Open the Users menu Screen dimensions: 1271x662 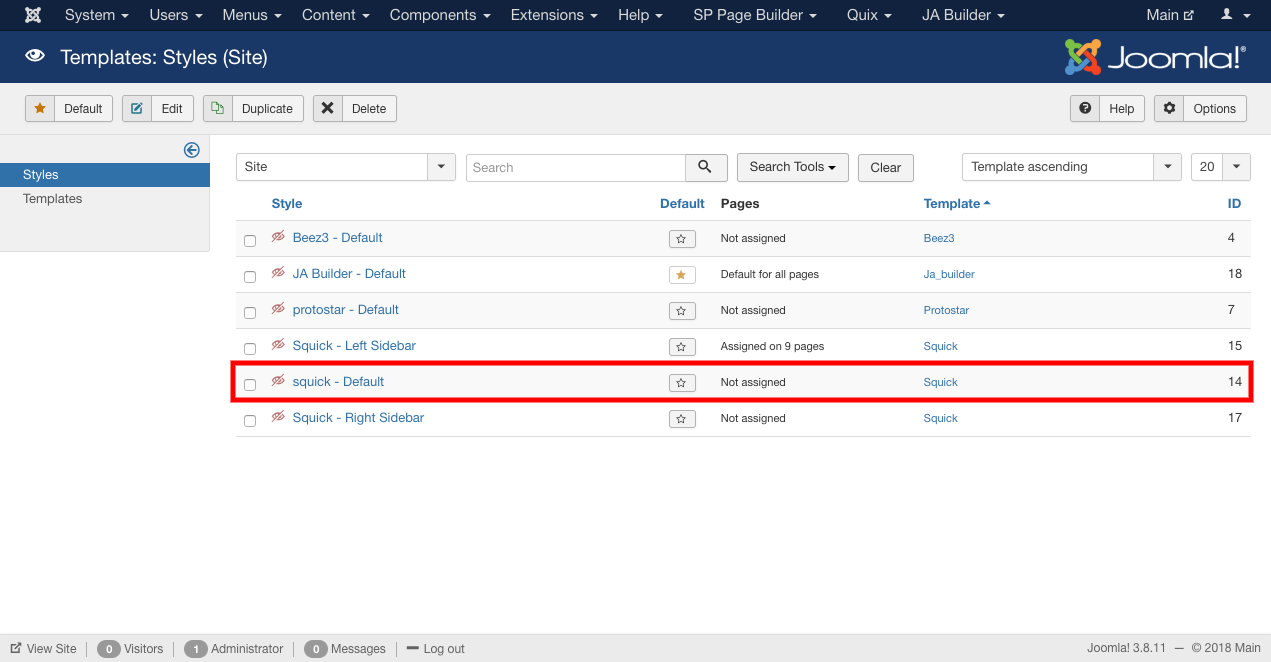(176, 15)
